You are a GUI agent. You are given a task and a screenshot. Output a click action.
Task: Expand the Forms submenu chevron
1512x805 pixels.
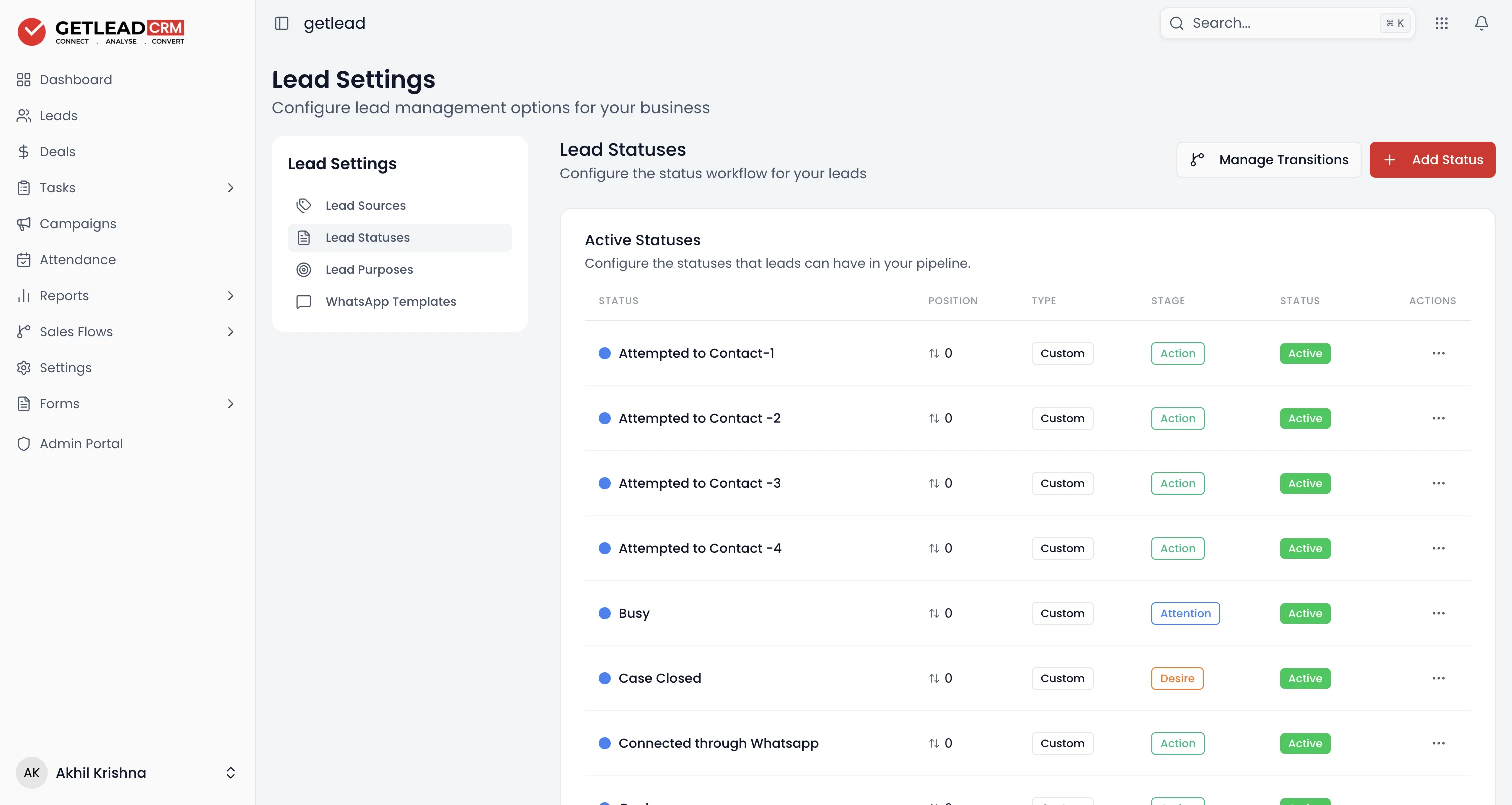click(230, 404)
